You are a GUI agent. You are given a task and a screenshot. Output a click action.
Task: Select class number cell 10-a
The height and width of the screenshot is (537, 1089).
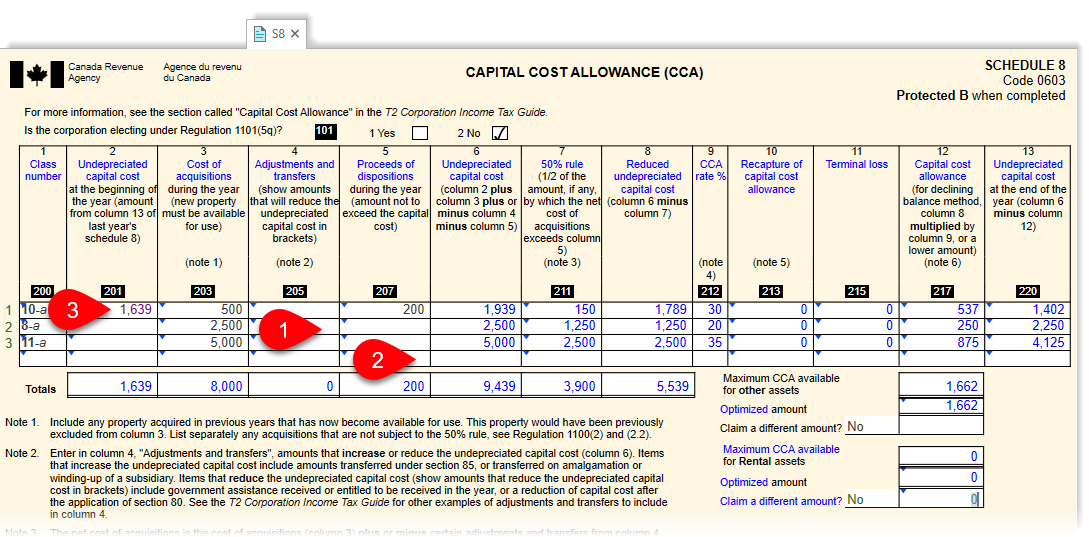pyautogui.click(x=43, y=310)
